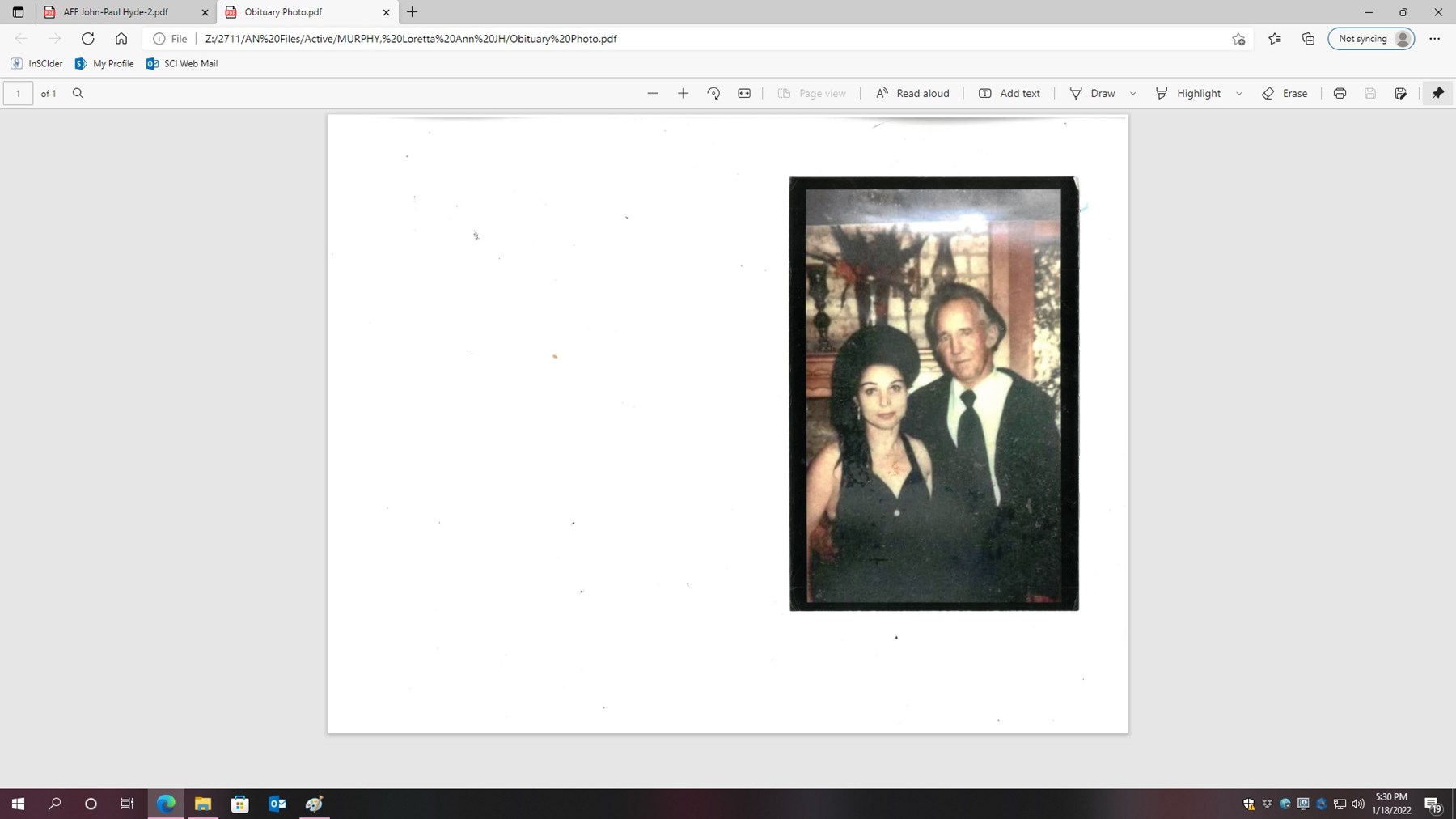Viewport: 1456px width, 819px height.
Task: Click the Save as icon
Action: tap(1400, 94)
